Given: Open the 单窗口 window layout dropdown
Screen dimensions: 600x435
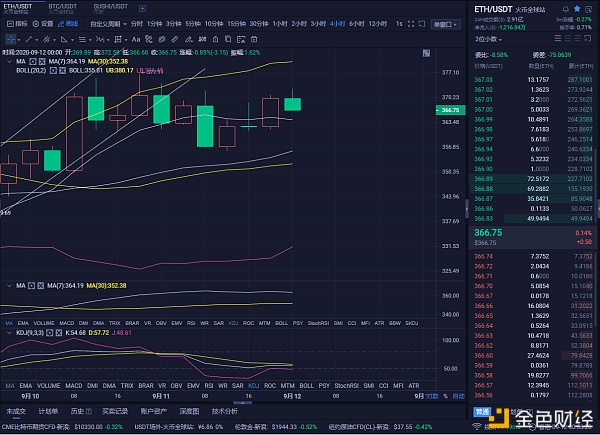Looking at the screenshot, I should [445, 24].
